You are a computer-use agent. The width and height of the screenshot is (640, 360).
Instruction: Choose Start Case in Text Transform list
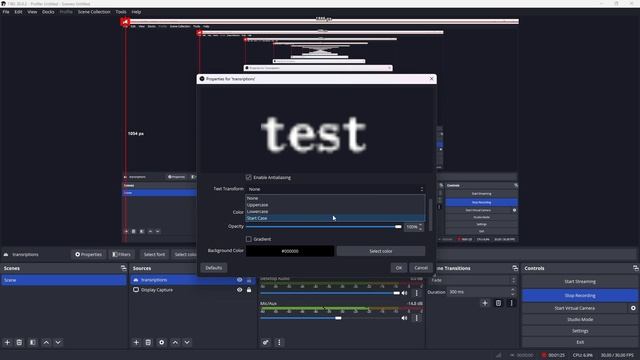click(x=335, y=218)
